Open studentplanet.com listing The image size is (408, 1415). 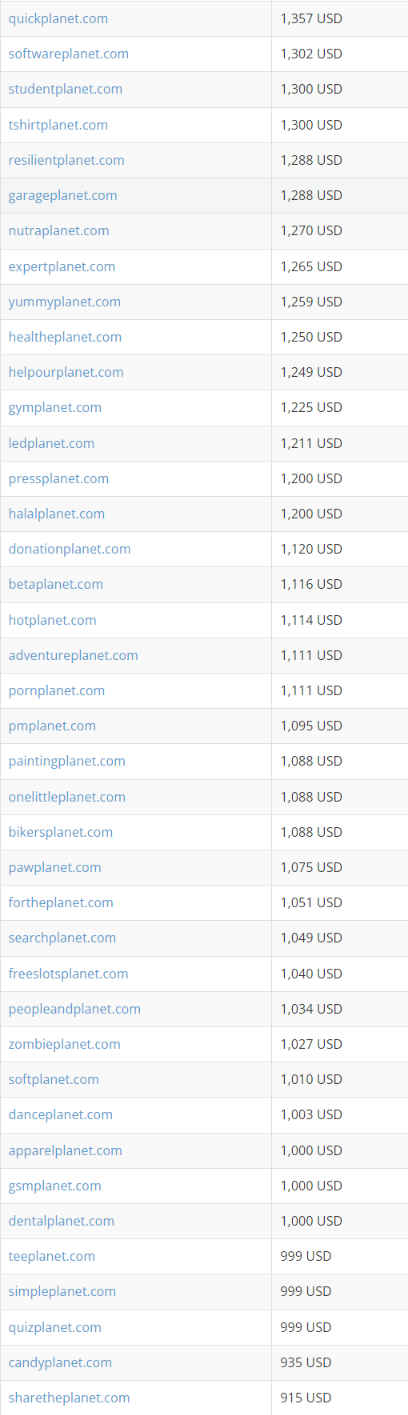[x=65, y=89]
